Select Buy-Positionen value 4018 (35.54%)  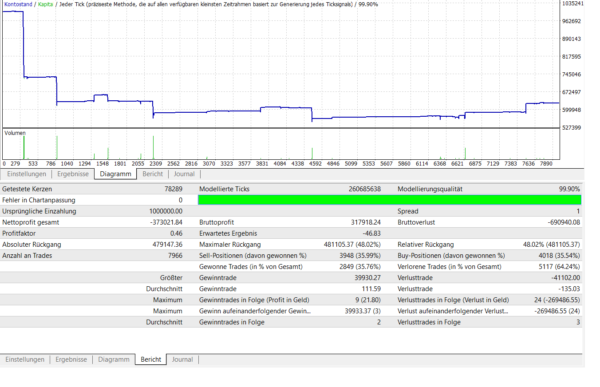pyautogui.click(x=559, y=255)
